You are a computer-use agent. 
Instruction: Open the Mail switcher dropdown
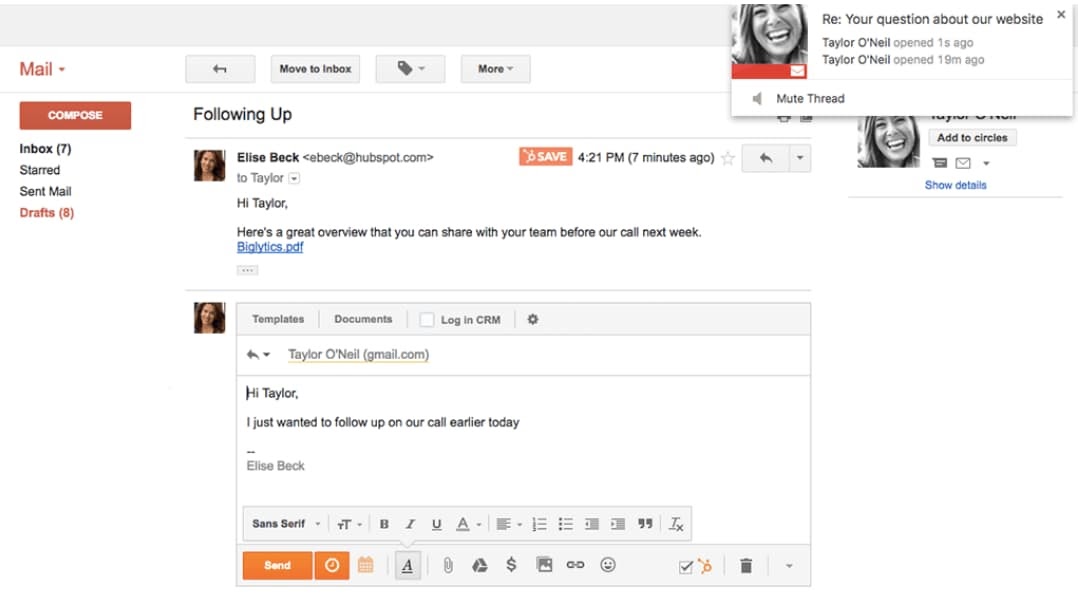[42, 69]
